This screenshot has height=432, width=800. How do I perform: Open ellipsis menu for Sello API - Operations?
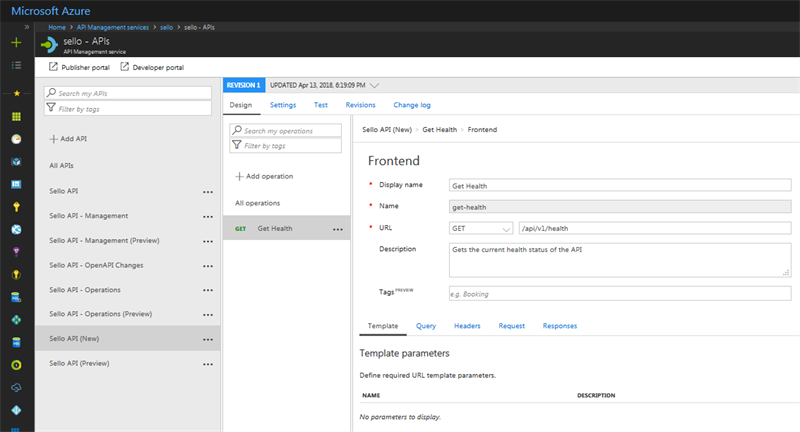click(208, 290)
